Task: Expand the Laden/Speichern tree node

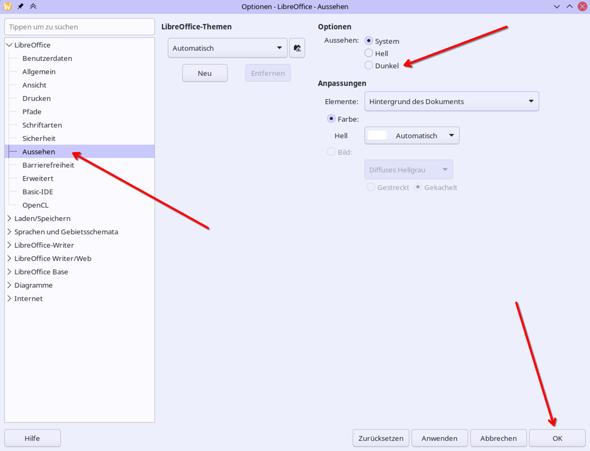Action: pyautogui.click(x=9, y=219)
